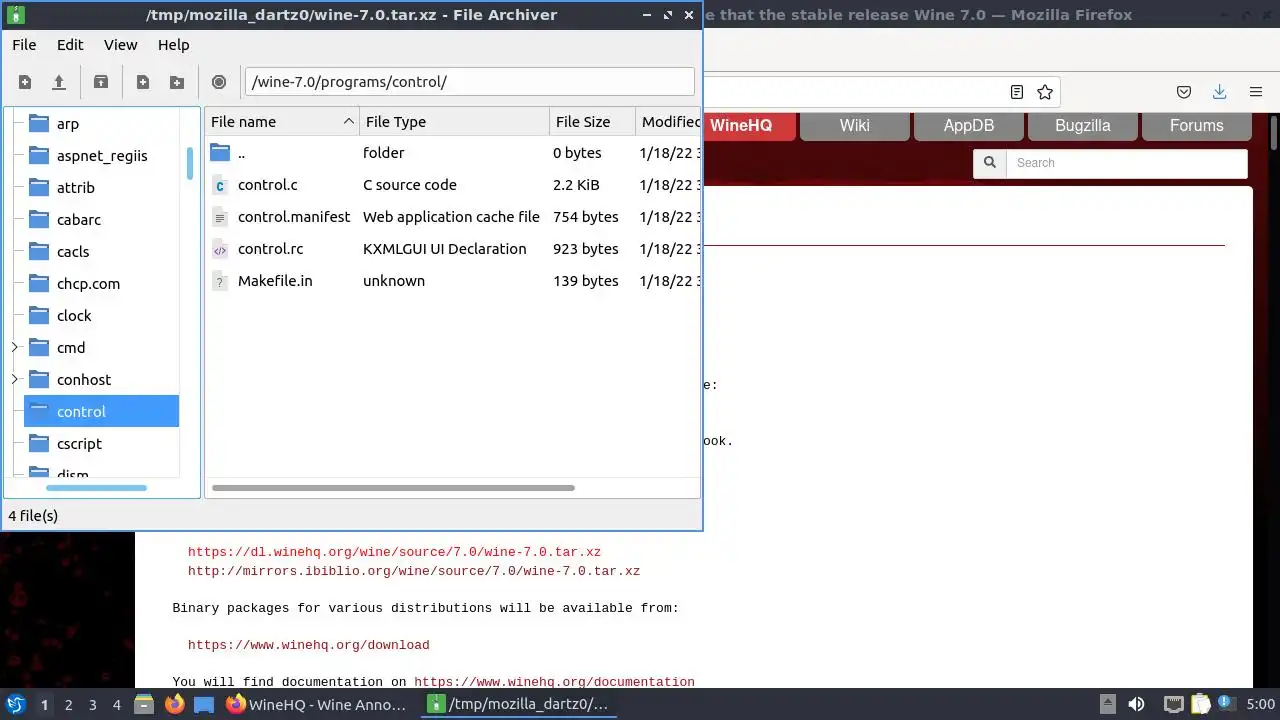Switch to workspace 2 in the pager
The height and width of the screenshot is (720, 1280).
click(x=69, y=705)
